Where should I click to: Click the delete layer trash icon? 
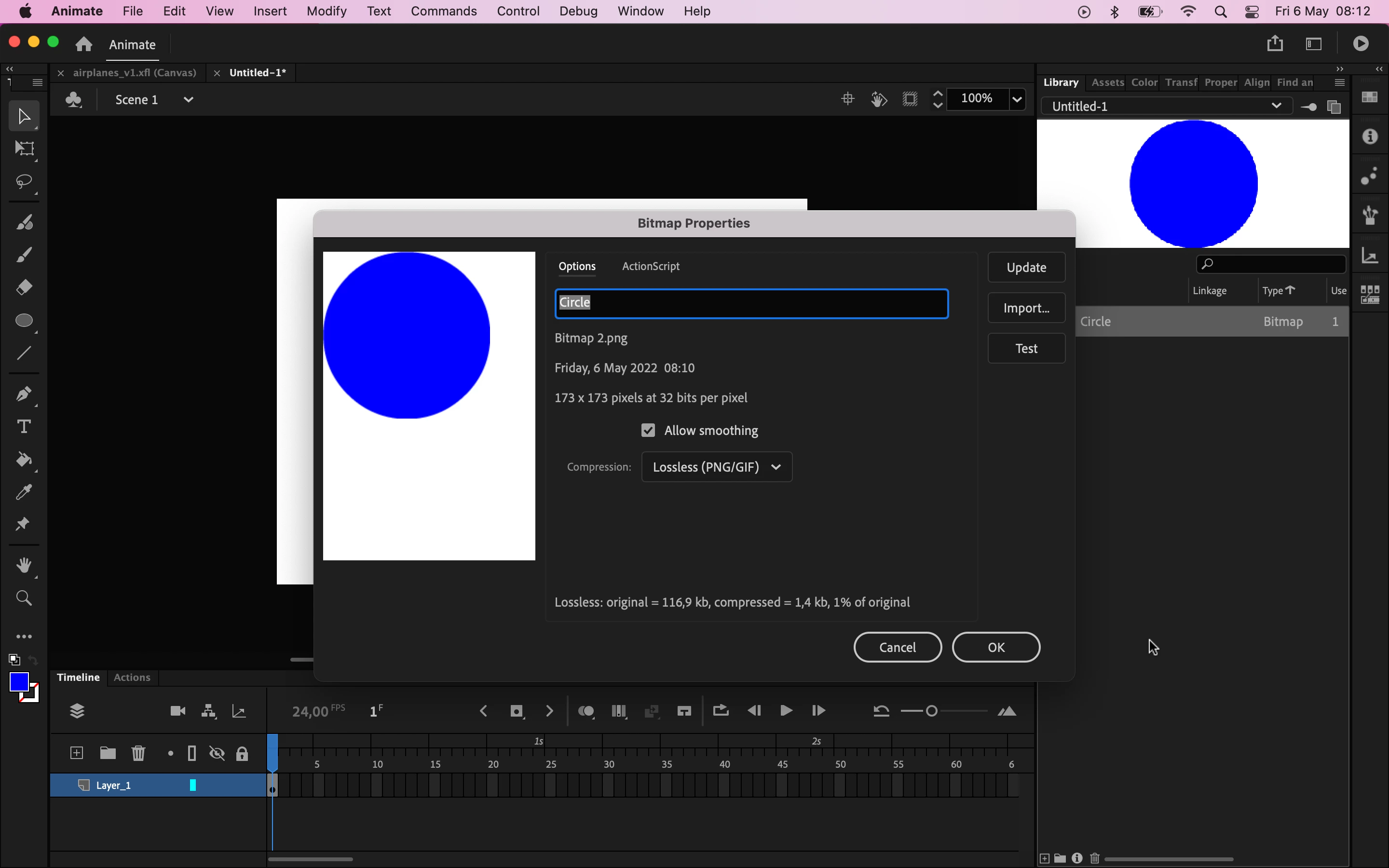138,753
